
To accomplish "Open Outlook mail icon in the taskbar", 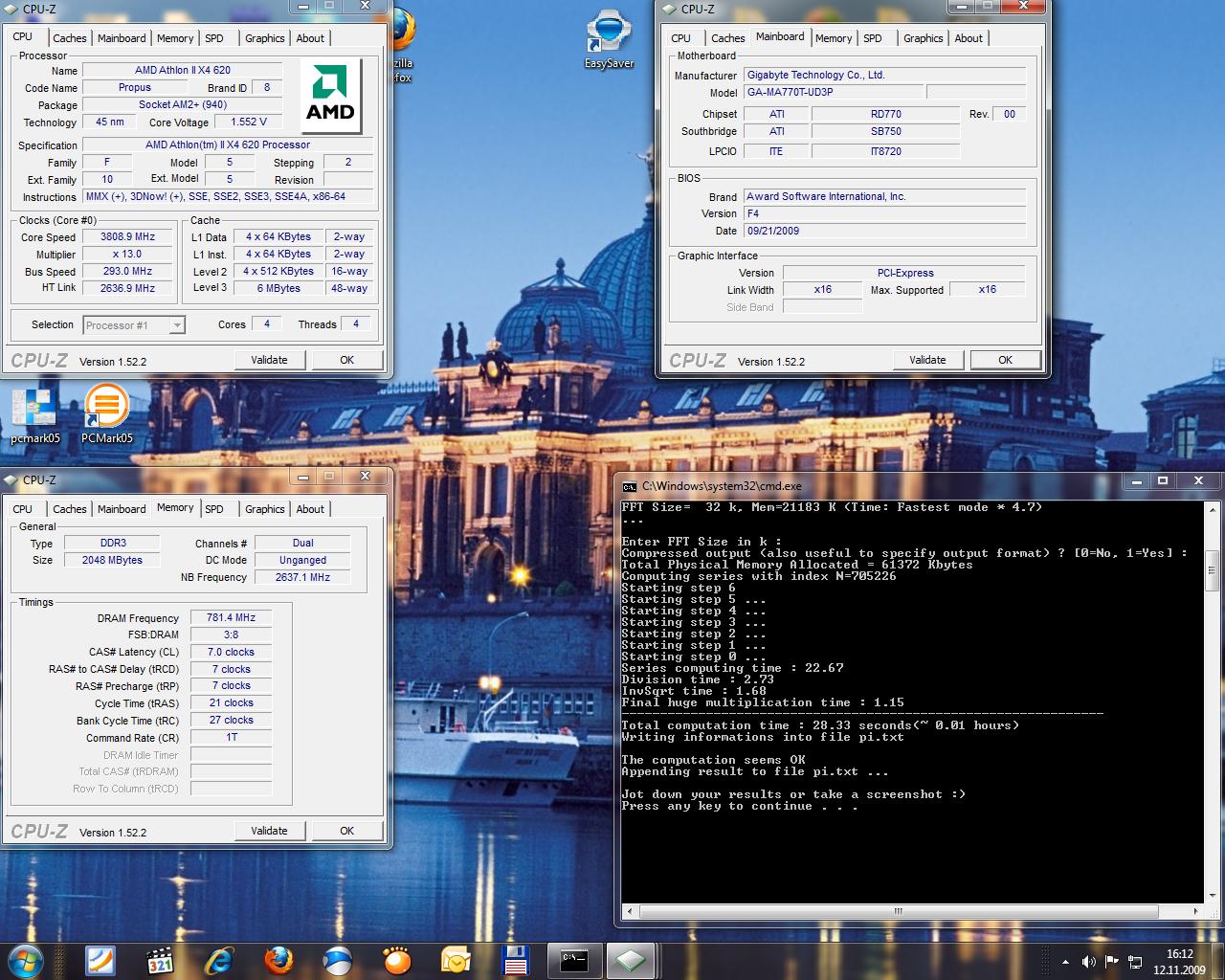I will click(456, 960).
